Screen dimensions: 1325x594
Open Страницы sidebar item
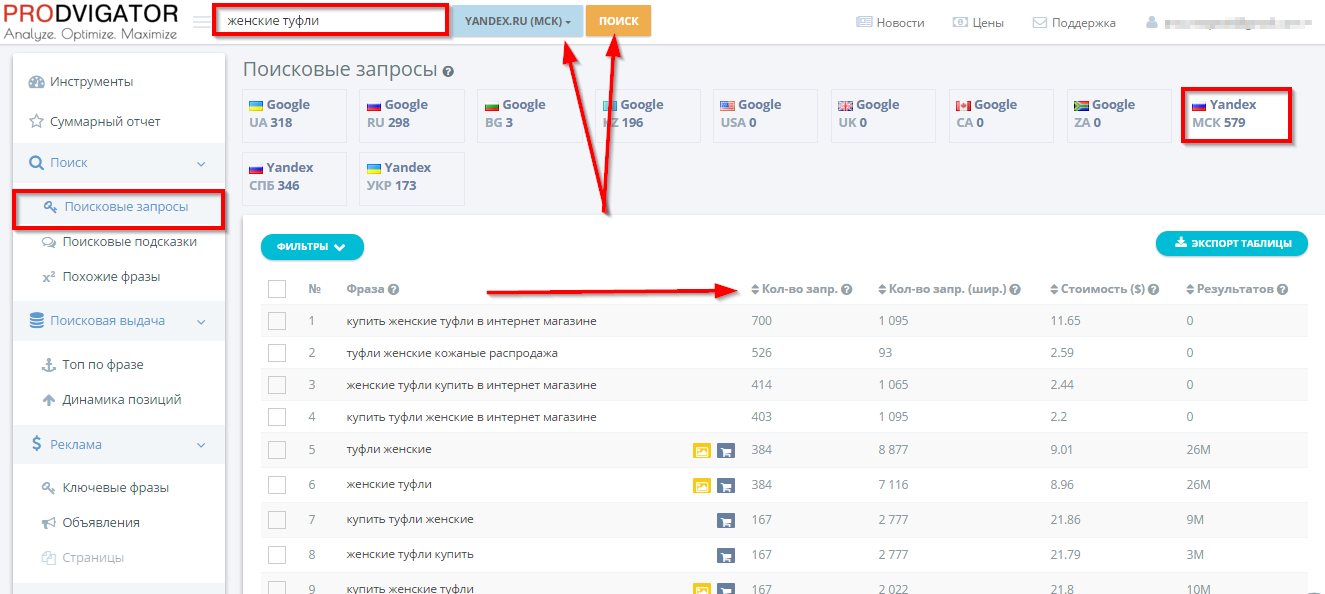point(82,558)
